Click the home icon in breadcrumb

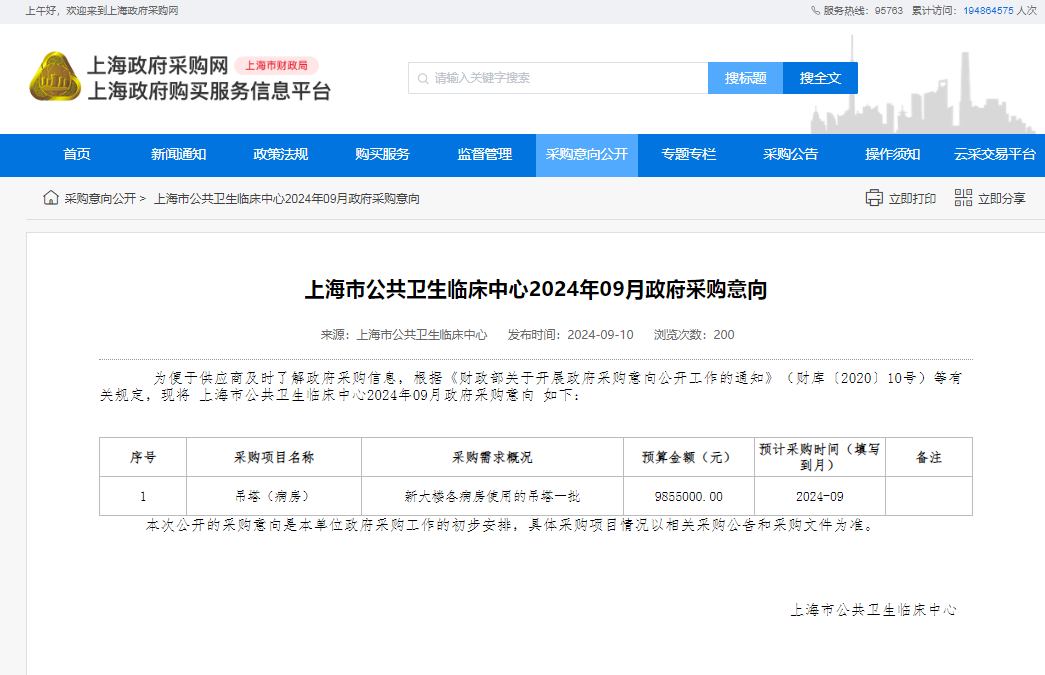pyautogui.click(x=51, y=198)
